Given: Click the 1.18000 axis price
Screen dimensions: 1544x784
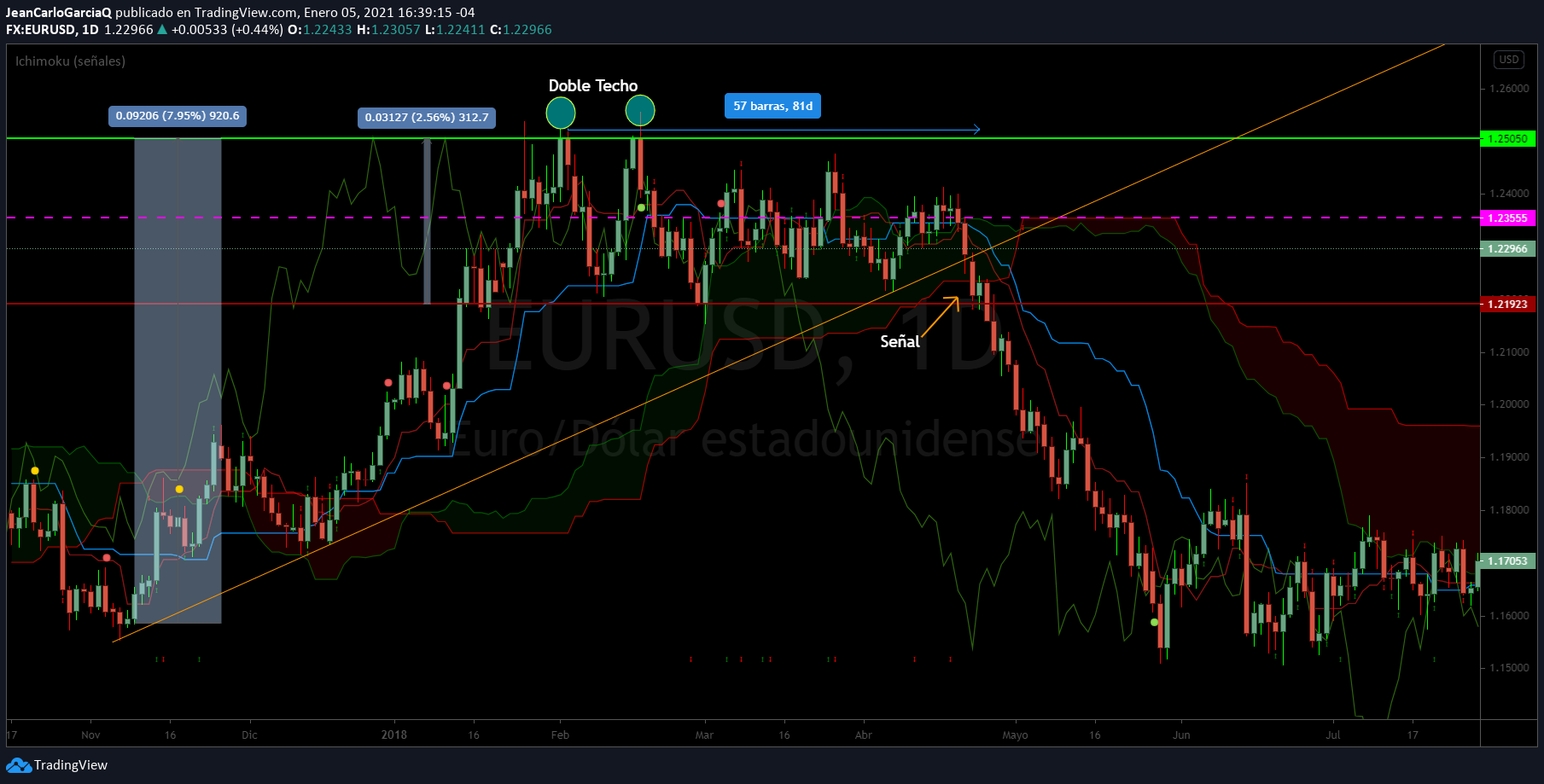Looking at the screenshot, I should [x=1509, y=510].
